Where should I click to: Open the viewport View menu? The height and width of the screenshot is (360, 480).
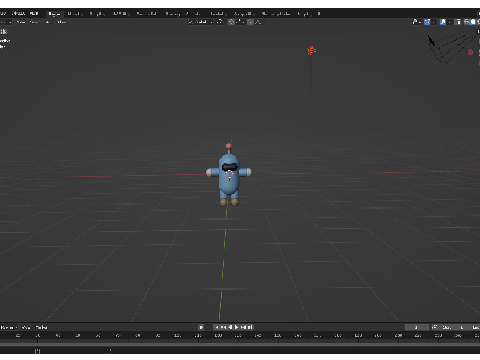(21, 22)
